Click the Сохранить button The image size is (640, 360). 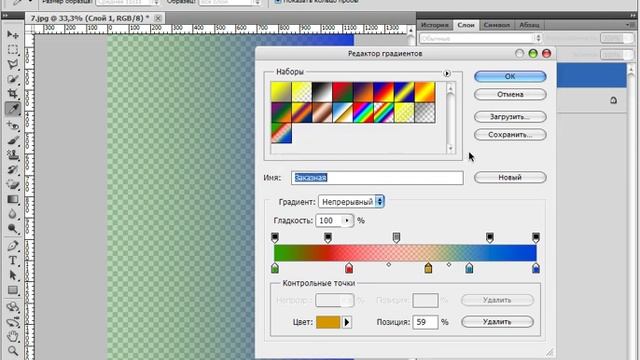click(x=510, y=135)
